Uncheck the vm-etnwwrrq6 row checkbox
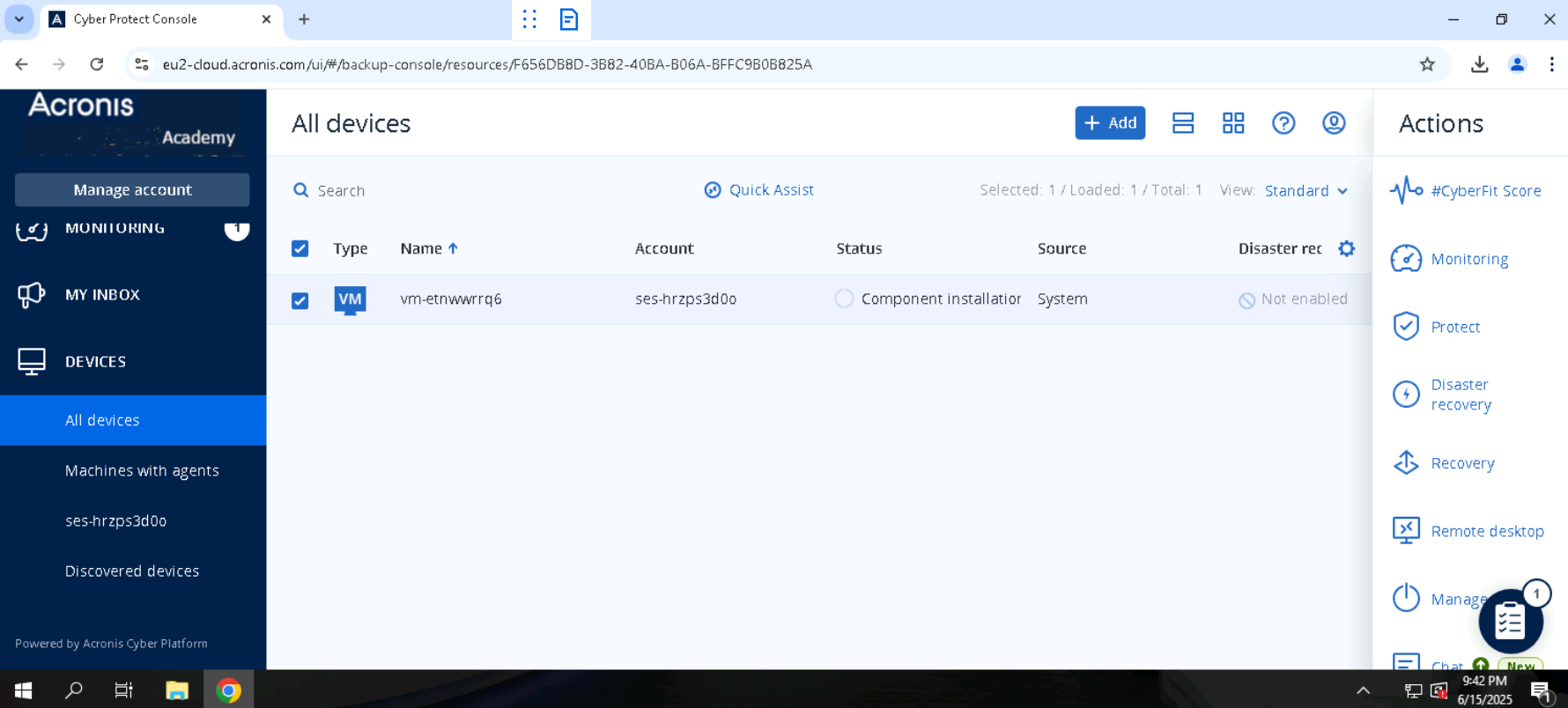Viewport: 1568px width, 708px height. point(300,300)
